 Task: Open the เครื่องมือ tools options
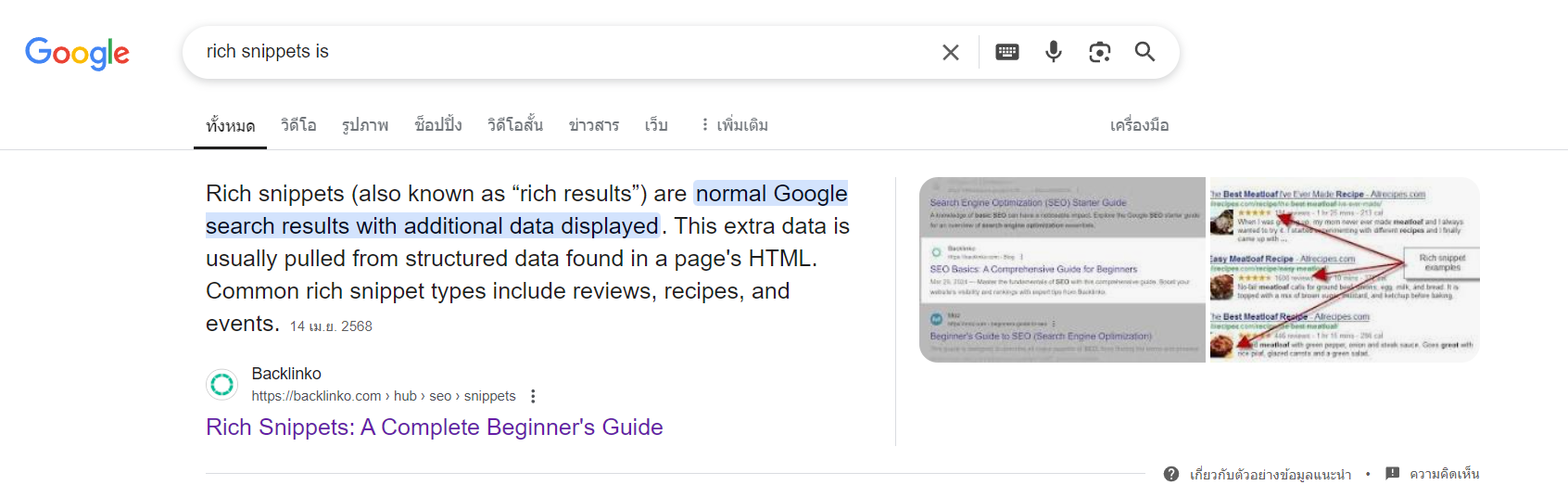[x=1140, y=125]
